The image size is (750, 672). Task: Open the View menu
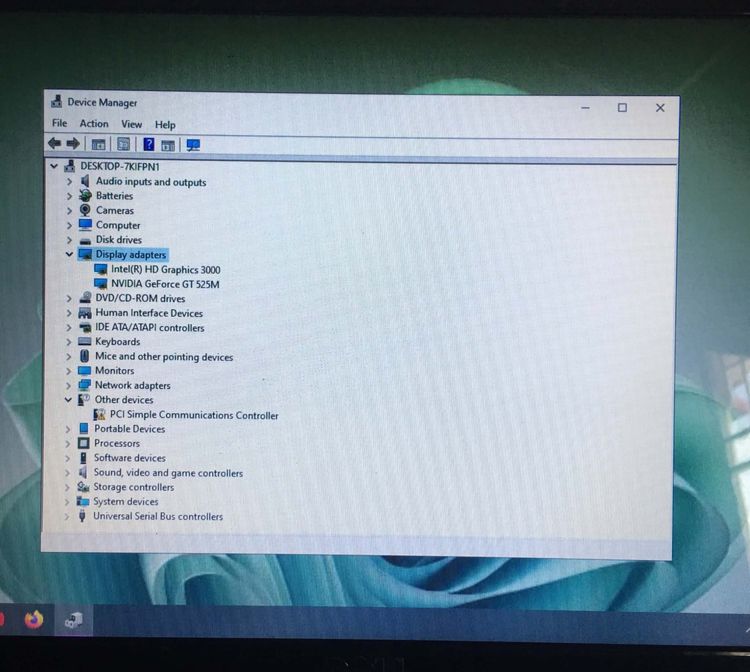(132, 124)
